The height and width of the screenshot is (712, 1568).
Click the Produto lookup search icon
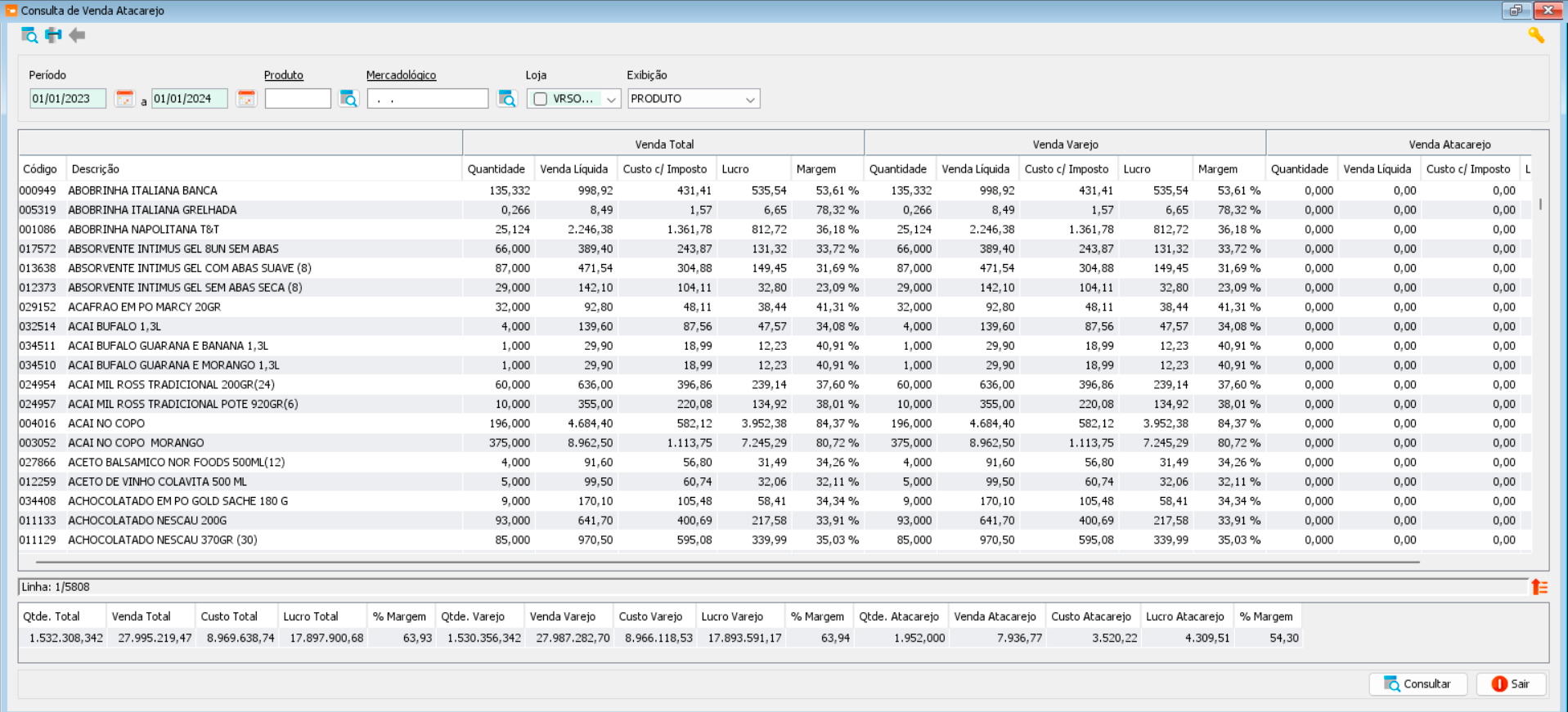[x=348, y=99]
